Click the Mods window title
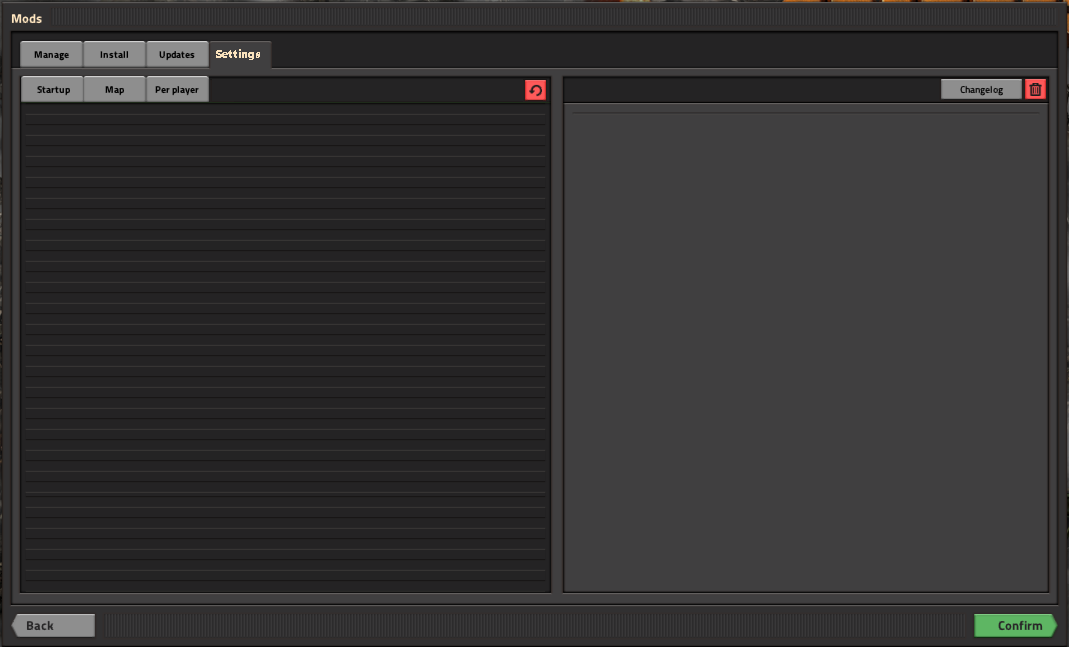 point(27,18)
